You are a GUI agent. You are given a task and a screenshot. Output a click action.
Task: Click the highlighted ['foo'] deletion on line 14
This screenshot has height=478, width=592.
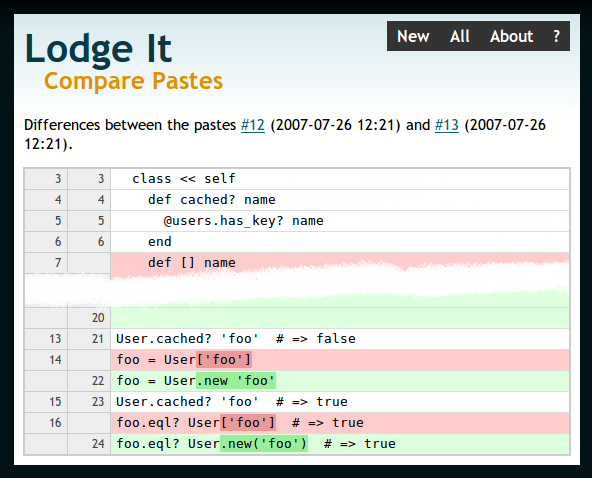tap(224, 359)
